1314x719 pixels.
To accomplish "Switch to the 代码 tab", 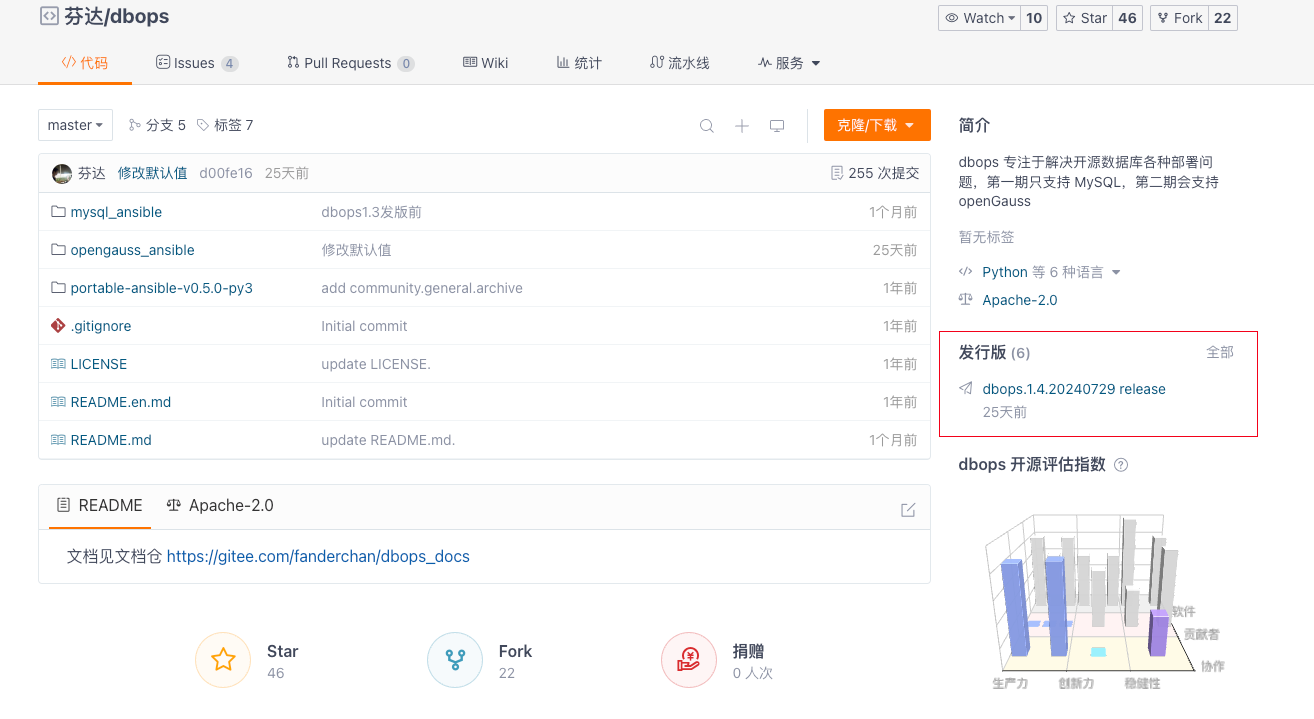I will 85,63.
